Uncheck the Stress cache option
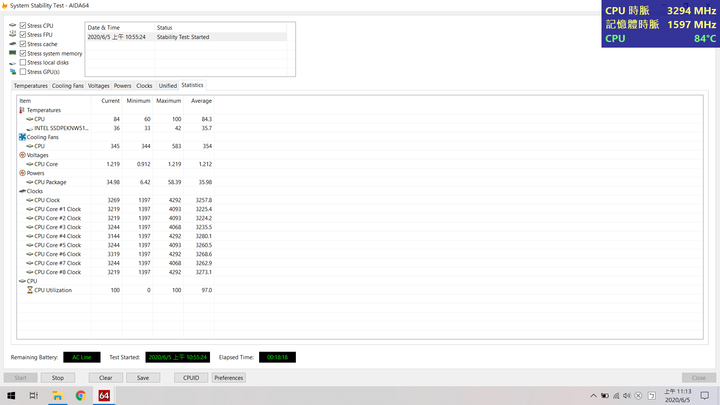Viewport: 720px width, 405px height. click(x=23, y=44)
